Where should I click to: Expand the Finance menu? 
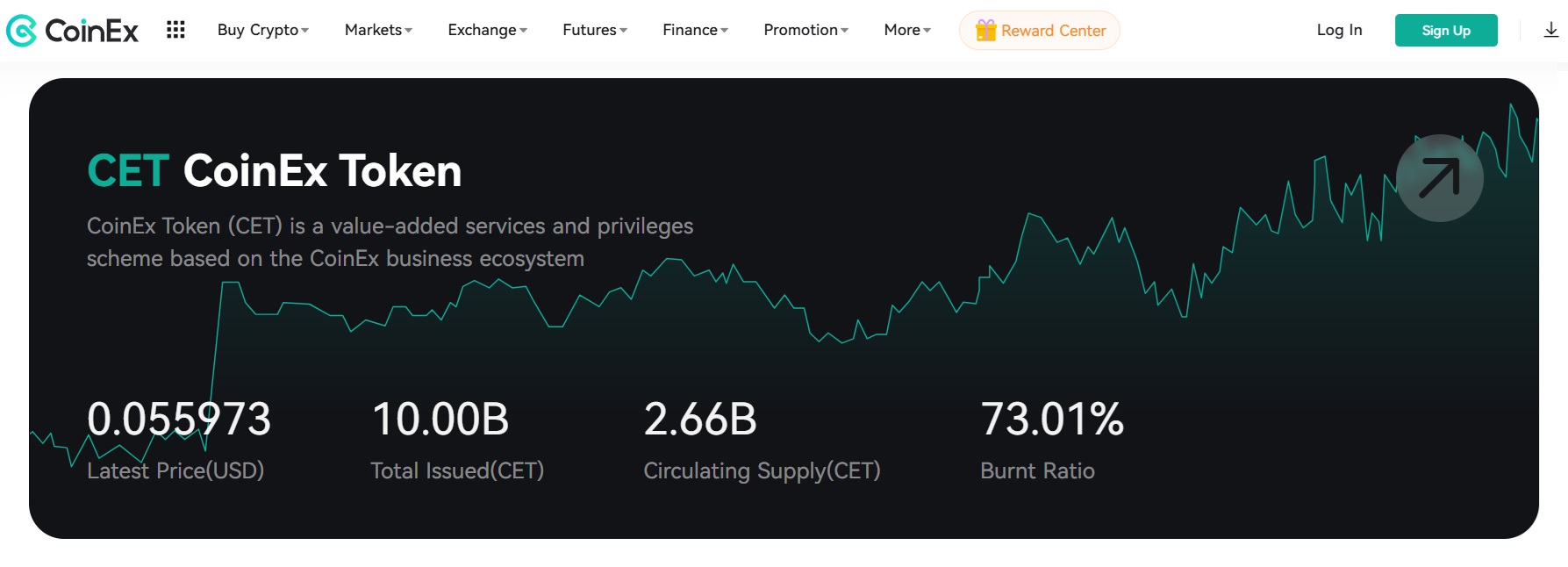pos(696,30)
